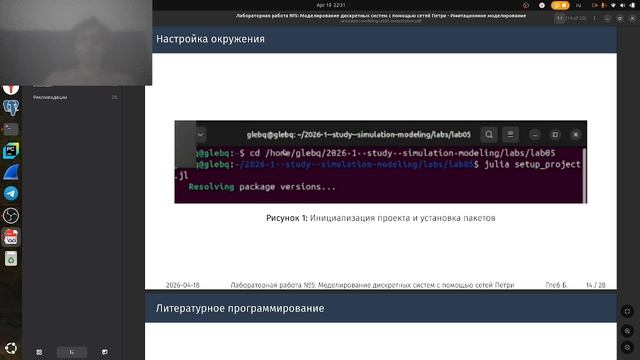Open the PDF viewer main menu
The height and width of the screenshot is (360, 640).
pos(594,18)
